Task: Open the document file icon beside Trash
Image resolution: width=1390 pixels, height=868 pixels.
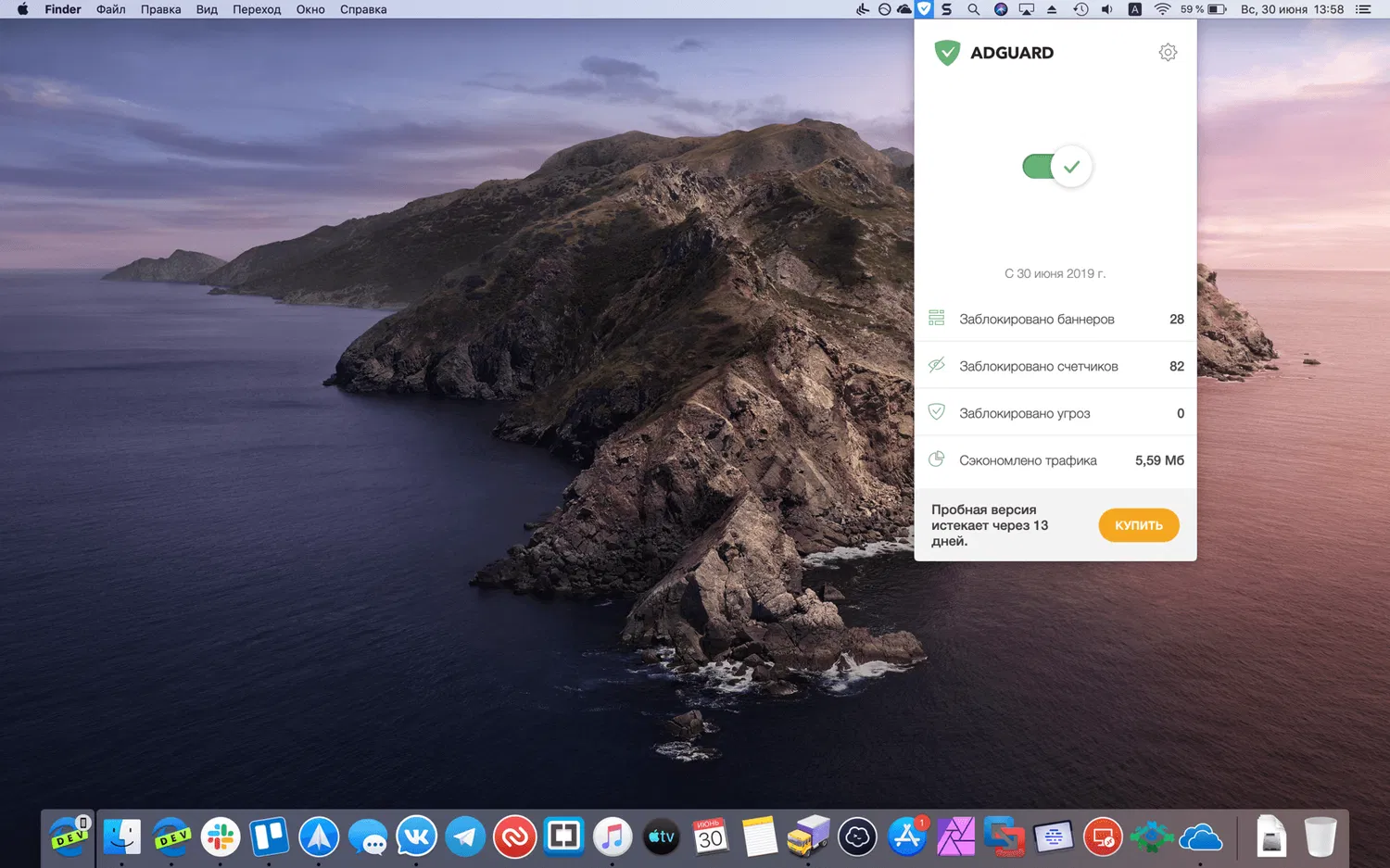Action: pyautogui.click(x=1271, y=837)
